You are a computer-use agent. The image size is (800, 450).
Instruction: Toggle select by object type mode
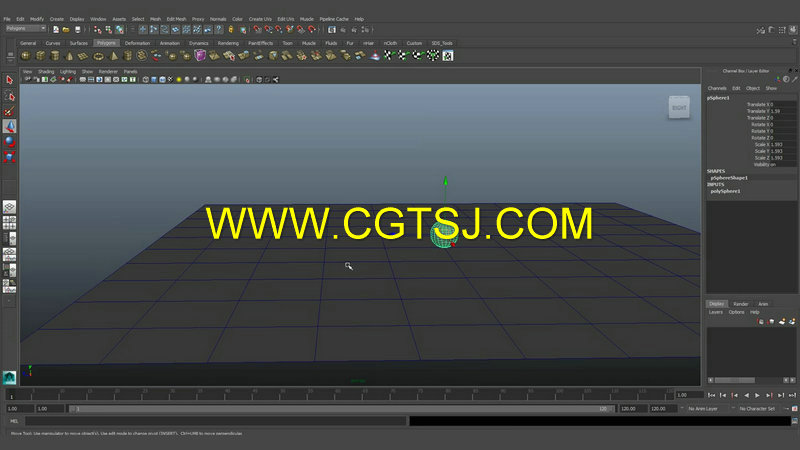(x=108, y=30)
